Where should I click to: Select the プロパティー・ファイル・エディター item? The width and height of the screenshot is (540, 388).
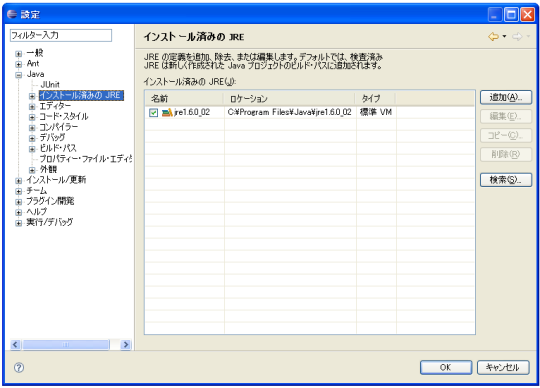[85, 159]
